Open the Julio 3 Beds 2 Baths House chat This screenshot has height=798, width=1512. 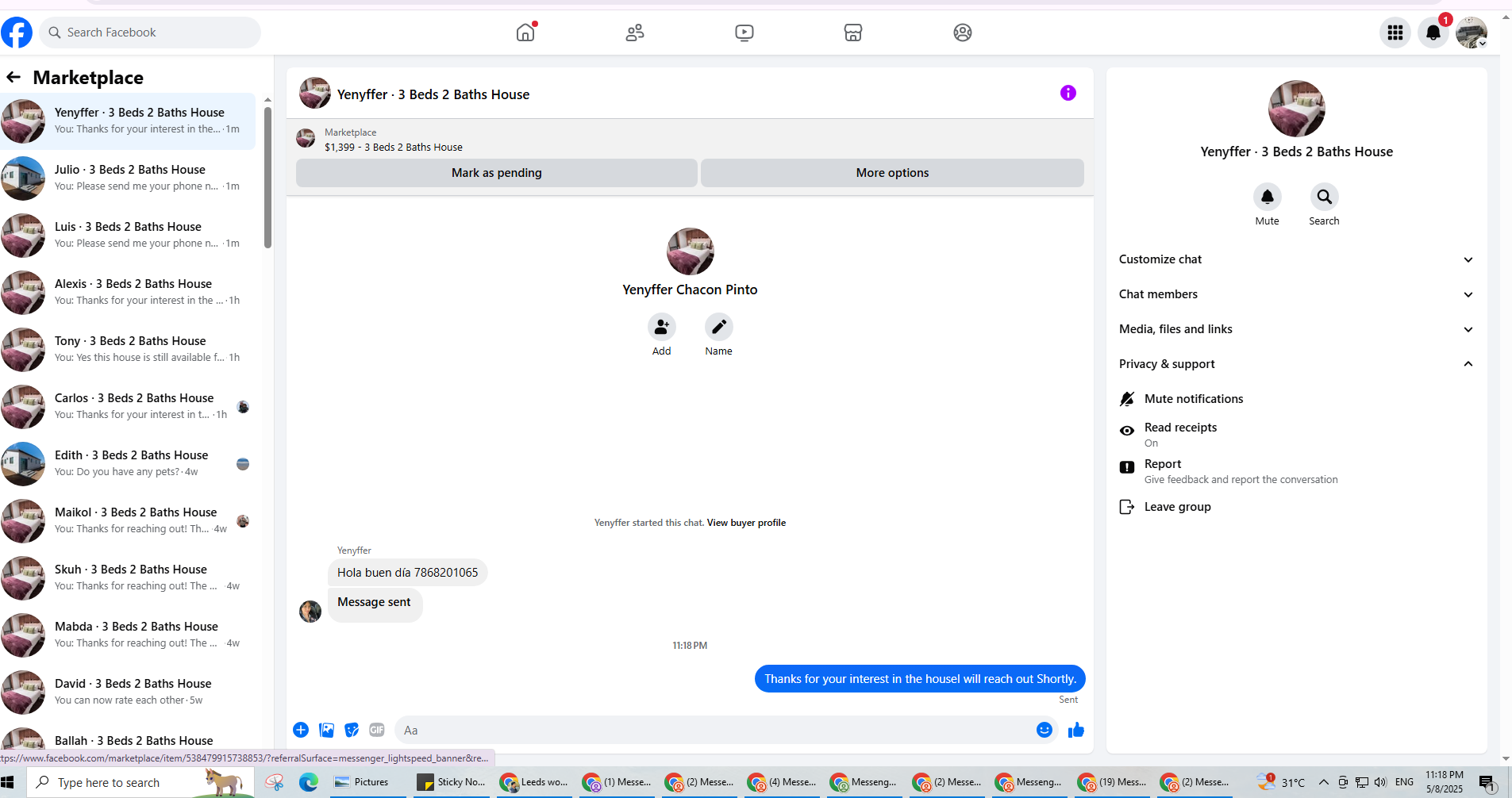click(x=128, y=178)
